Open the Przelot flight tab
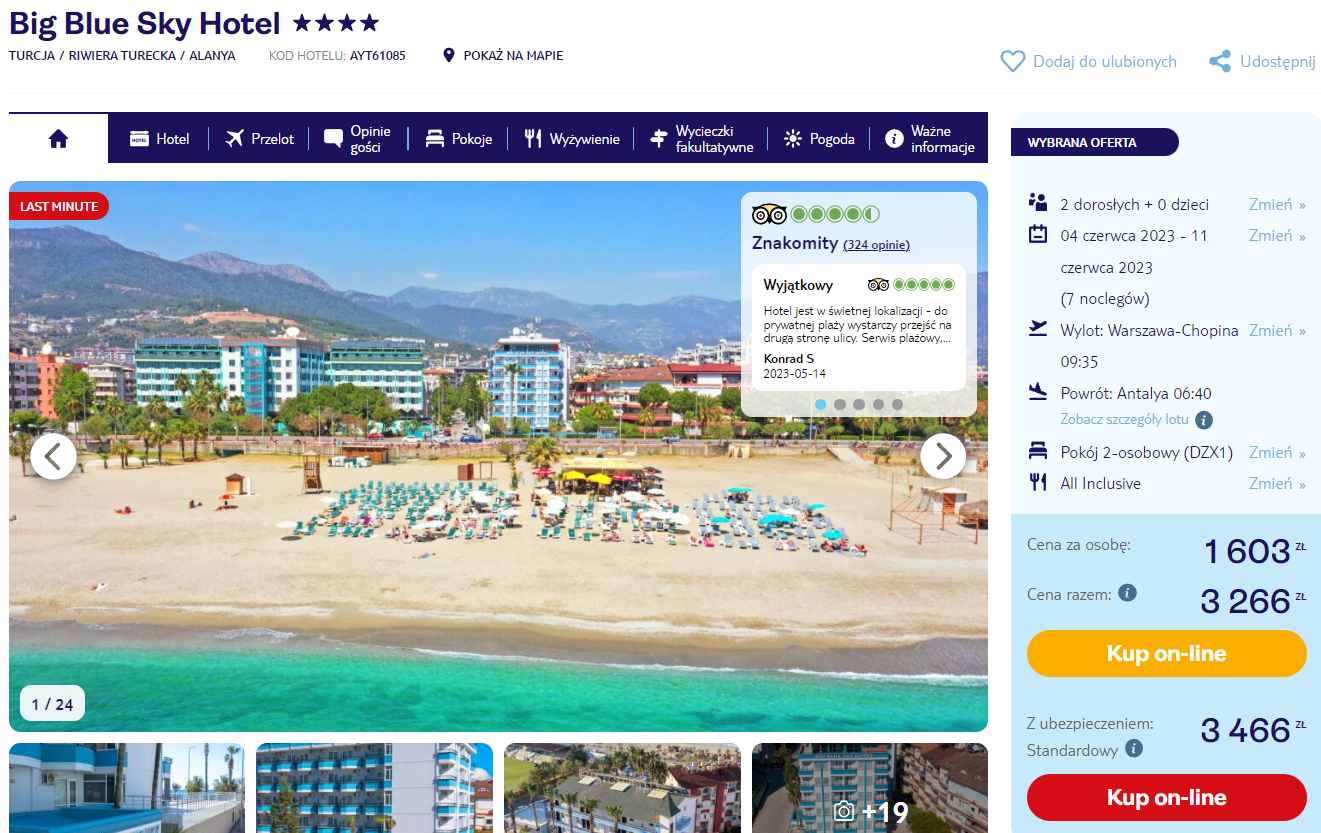Viewport: 1321px width, 833px height. tap(259, 139)
